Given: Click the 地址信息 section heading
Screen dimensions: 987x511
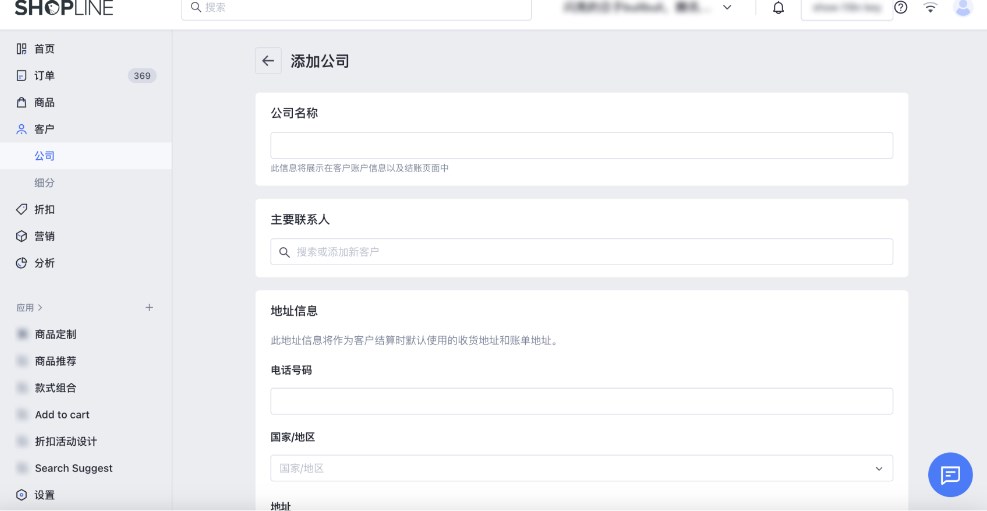Looking at the screenshot, I should click(294, 311).
